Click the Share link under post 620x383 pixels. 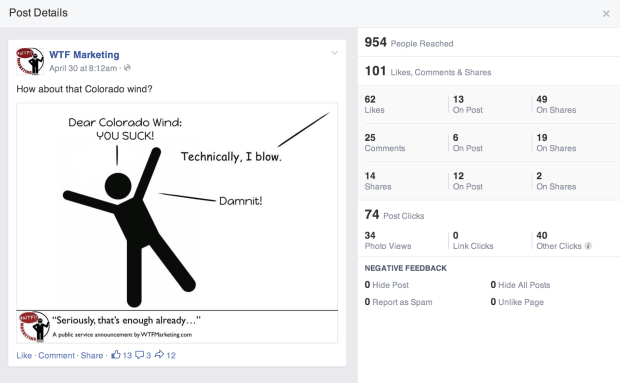[x=92, y=355]
